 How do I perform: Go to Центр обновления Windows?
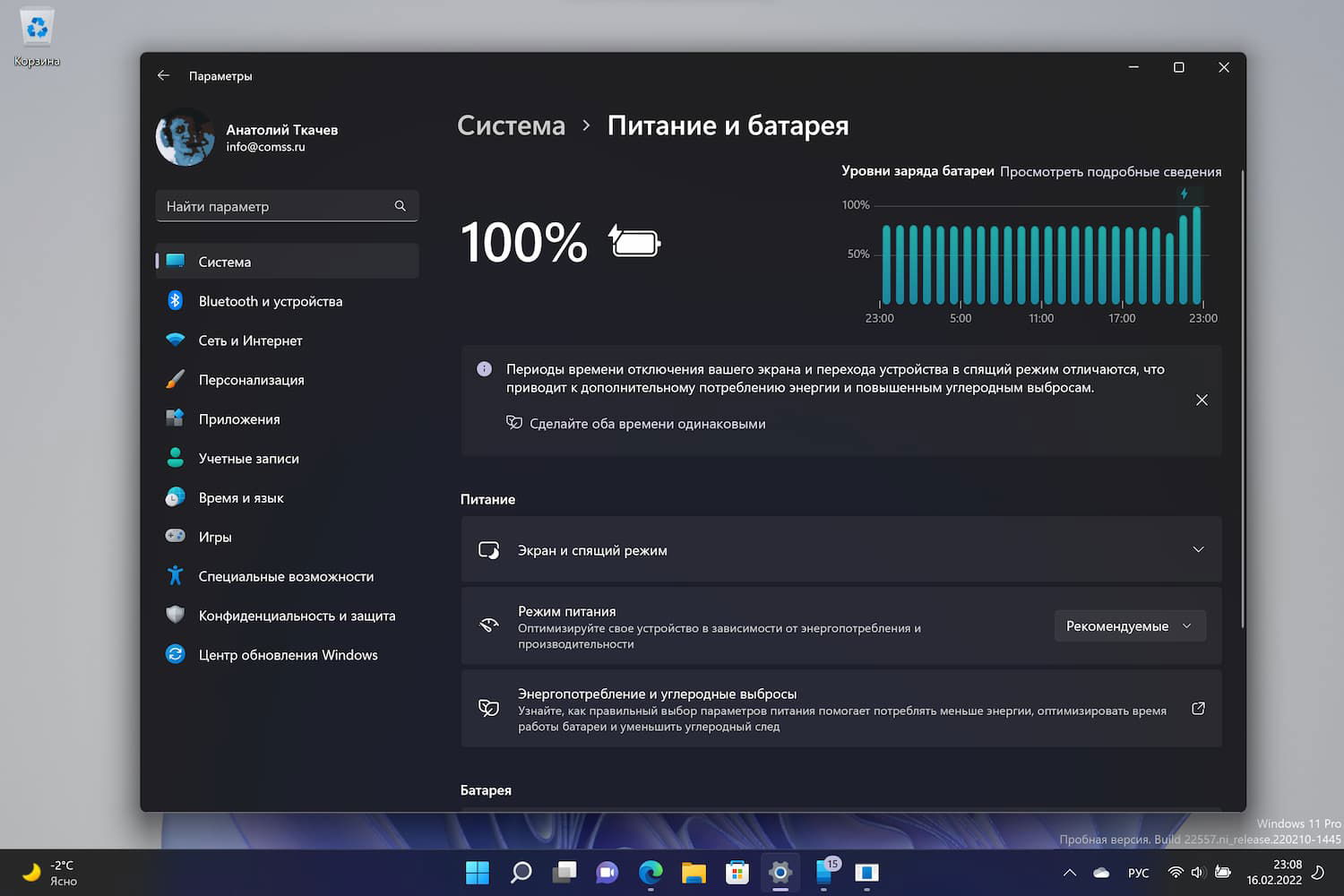click(x=287, y=655)
